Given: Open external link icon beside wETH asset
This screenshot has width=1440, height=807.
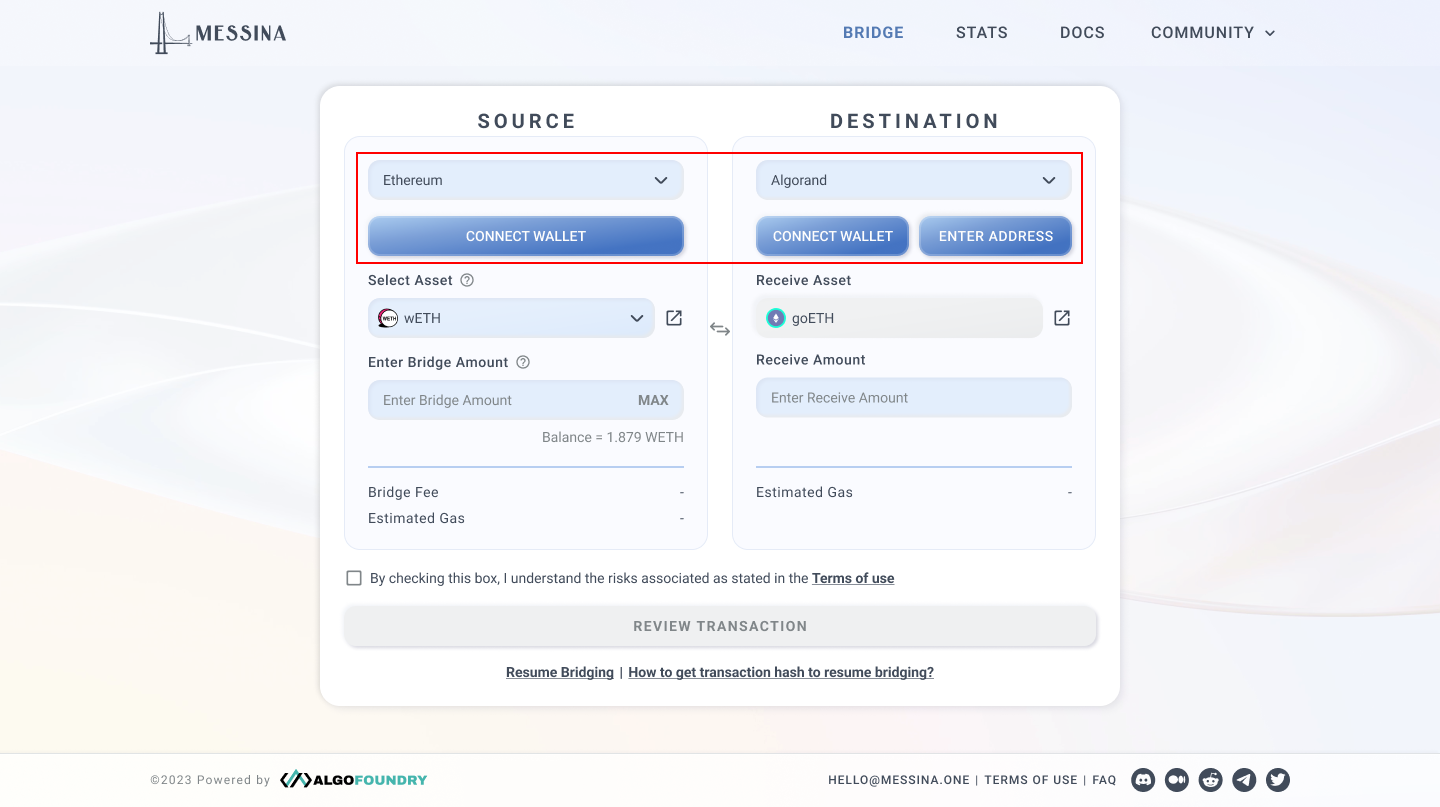Looking at the screenshot, I should [x=674, y=318].
